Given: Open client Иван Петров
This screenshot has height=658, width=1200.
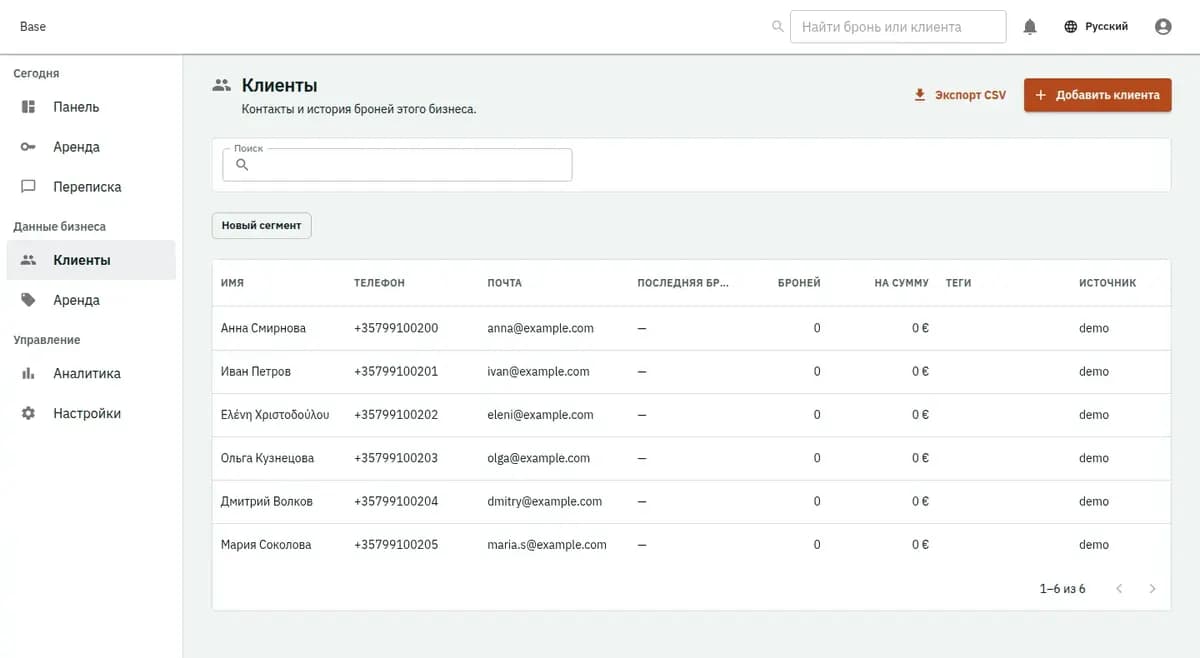Looking at the screenshot, I should coord(256,371).
